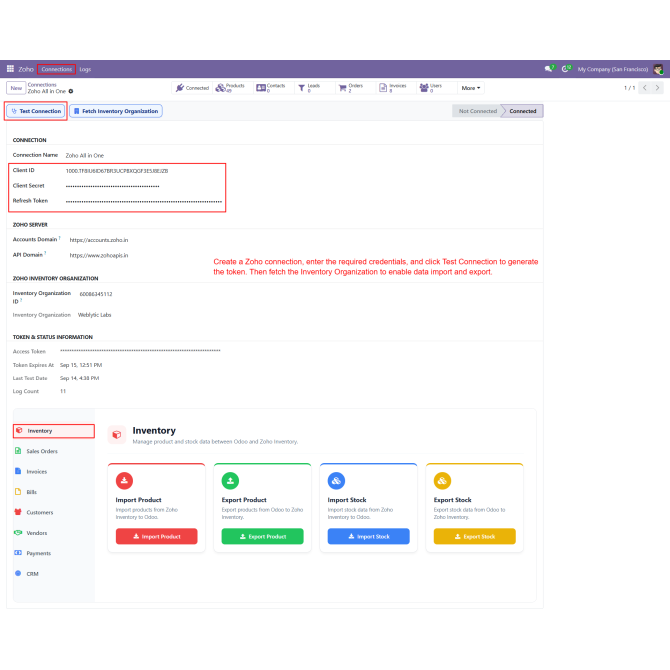The image size is (670, 670).
Task: Edit the Accounts Domain field
Action: [x=99, y=240]
